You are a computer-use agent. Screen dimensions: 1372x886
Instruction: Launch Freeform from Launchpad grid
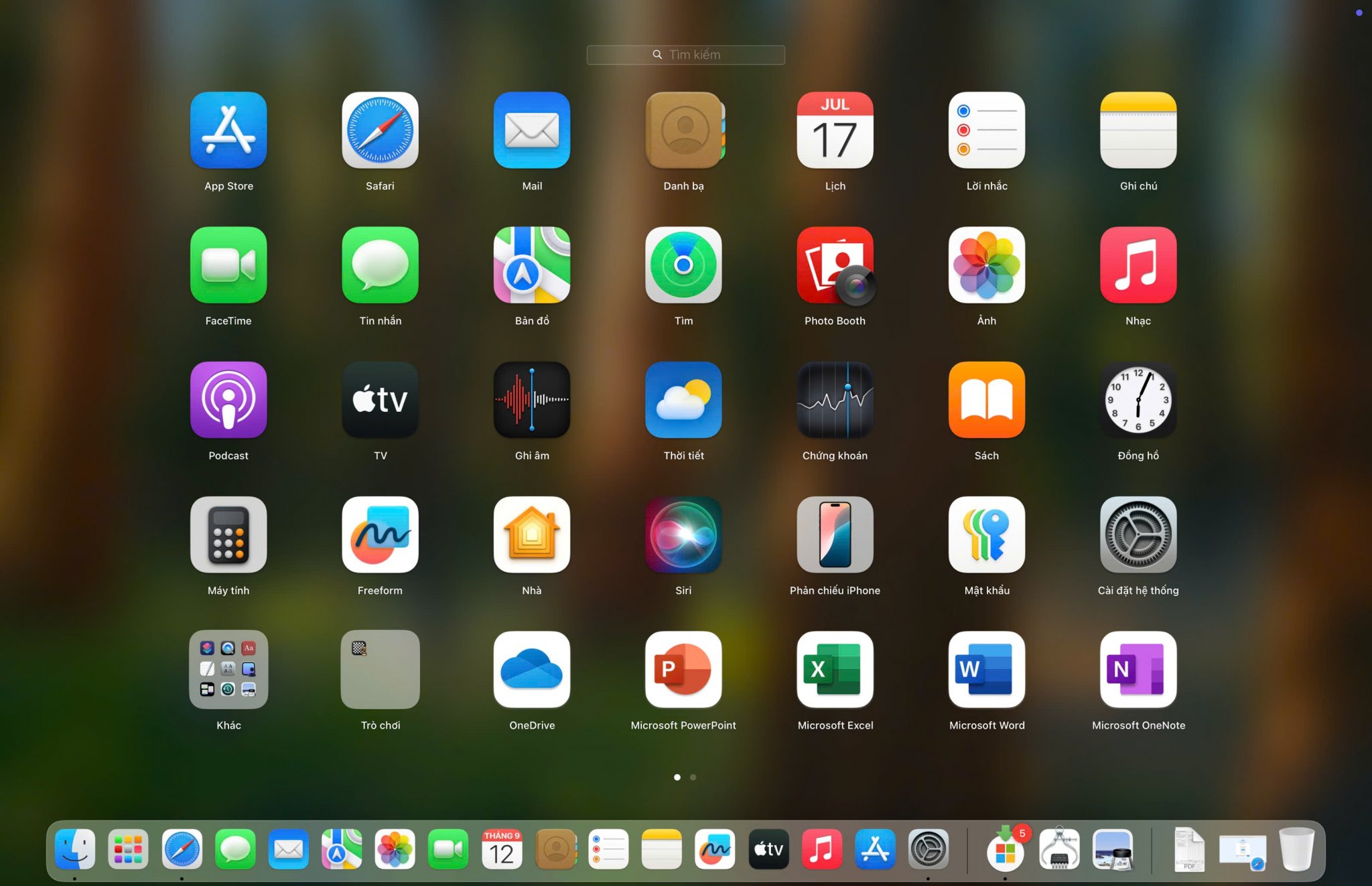(x=380, y=534)
